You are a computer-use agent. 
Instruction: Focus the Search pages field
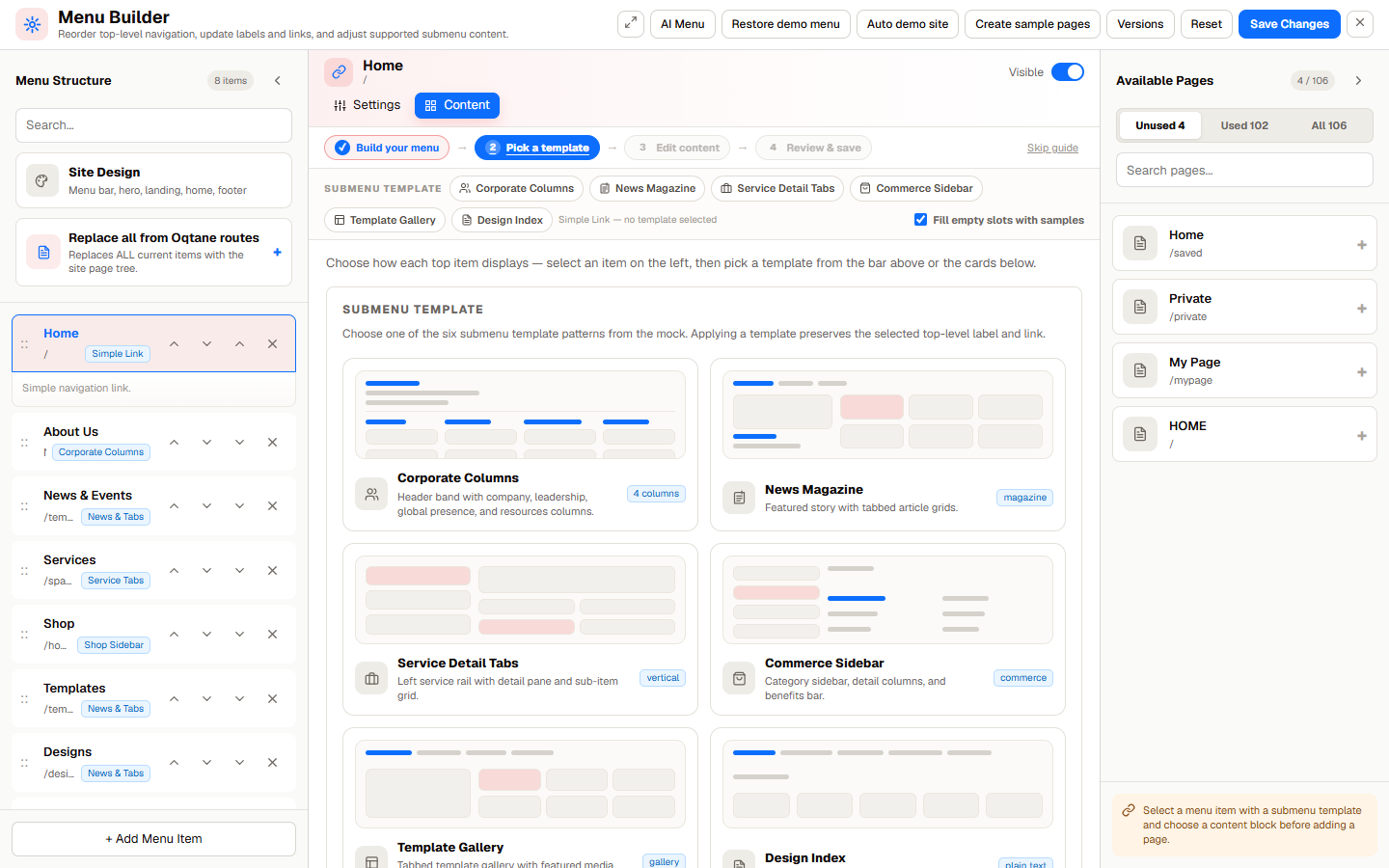coord(1244,170)
